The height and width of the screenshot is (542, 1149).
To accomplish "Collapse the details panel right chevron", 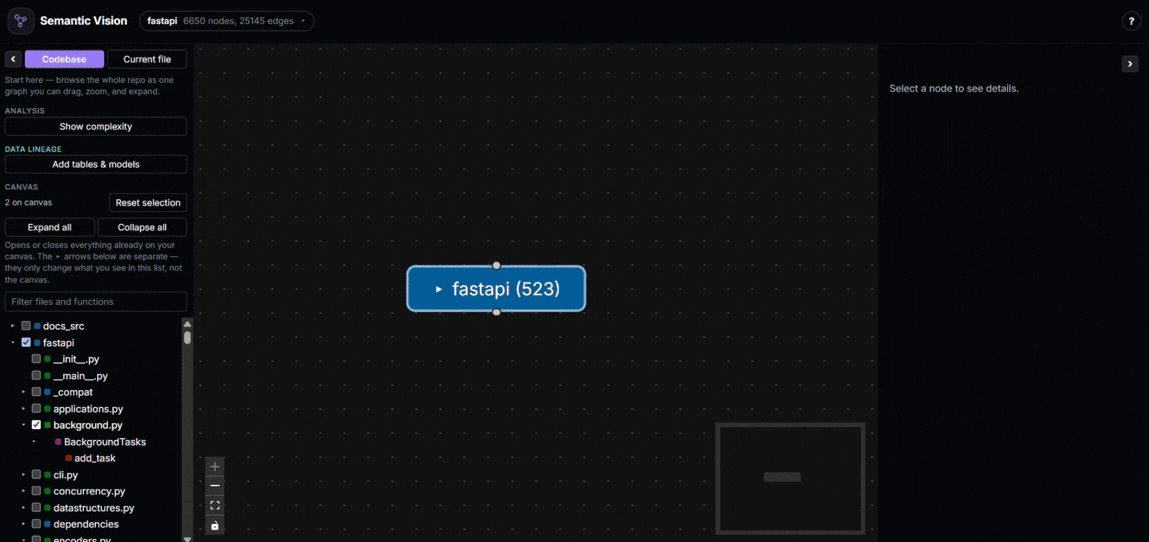I will point(1130,64).
